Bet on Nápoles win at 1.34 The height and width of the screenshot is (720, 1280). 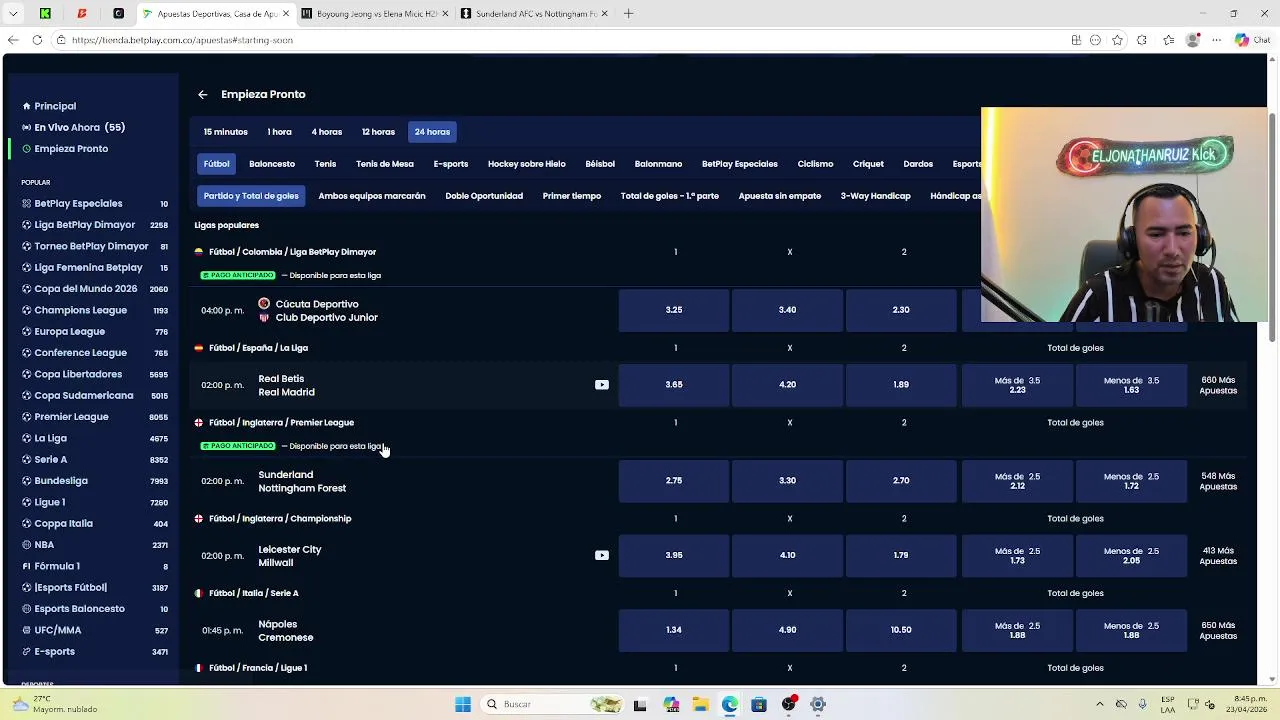click(674, 630)
